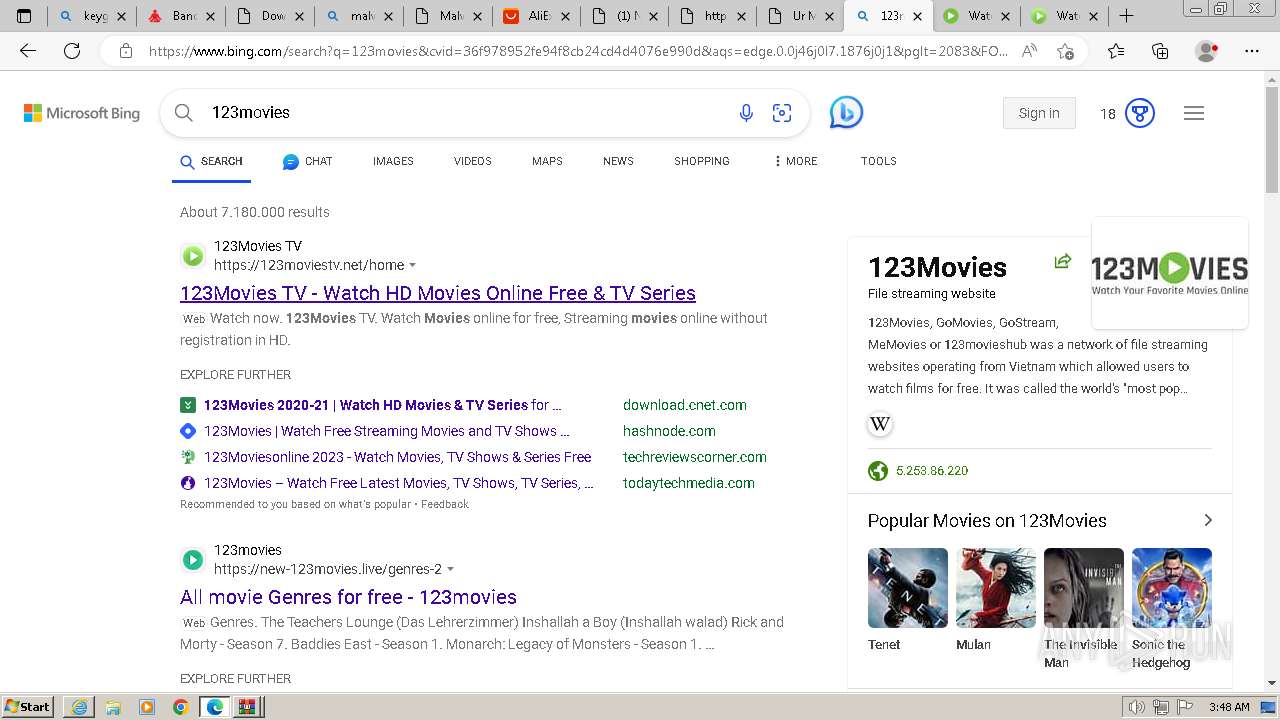Expand dropdown next to new-123movies.live URL
Screen dimensions: 1280x720
[450, 570]
